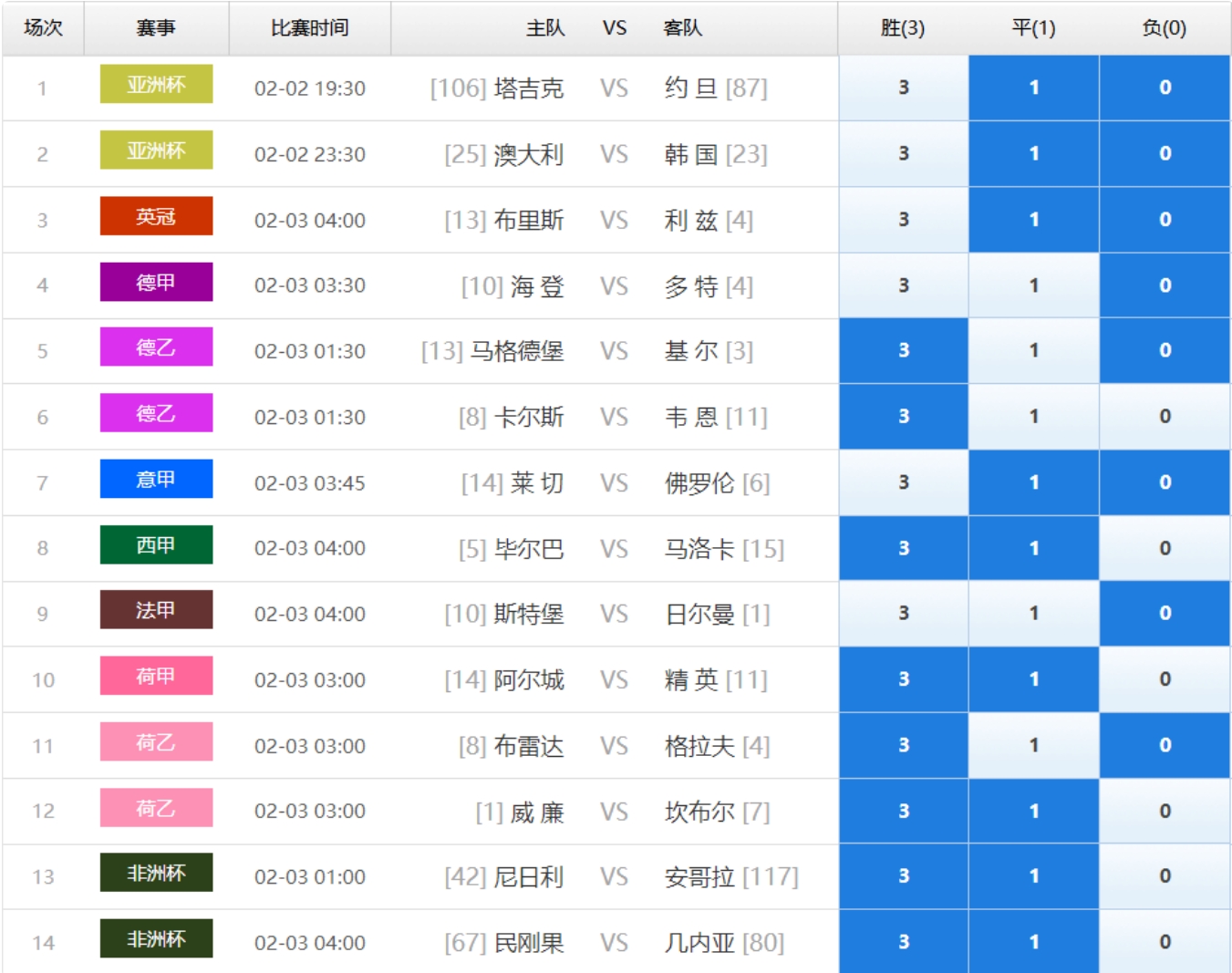Click the 非洲杯 tag in match 14

tap(156, 938)
